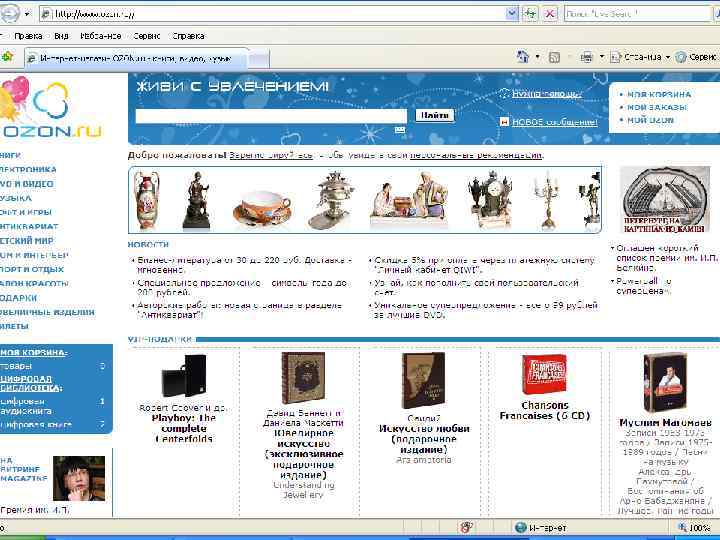Open the Нужна помощь link
This screenshot has width=720, height=540.
[x=547, y=94]
